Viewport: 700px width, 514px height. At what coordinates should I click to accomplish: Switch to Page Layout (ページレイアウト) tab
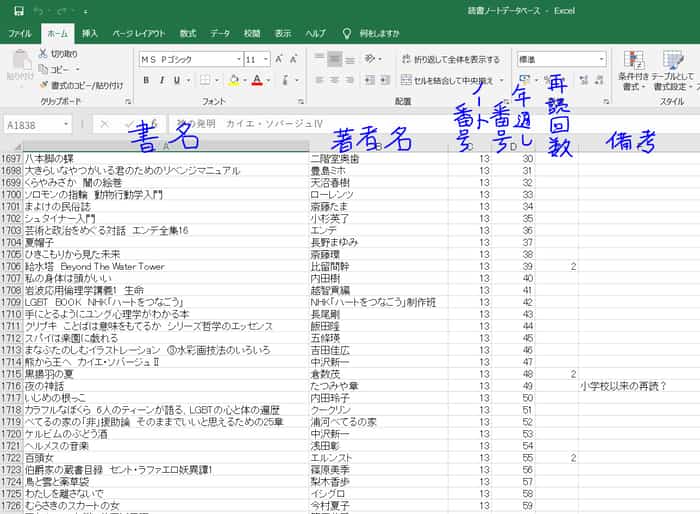tap(139, 33)
